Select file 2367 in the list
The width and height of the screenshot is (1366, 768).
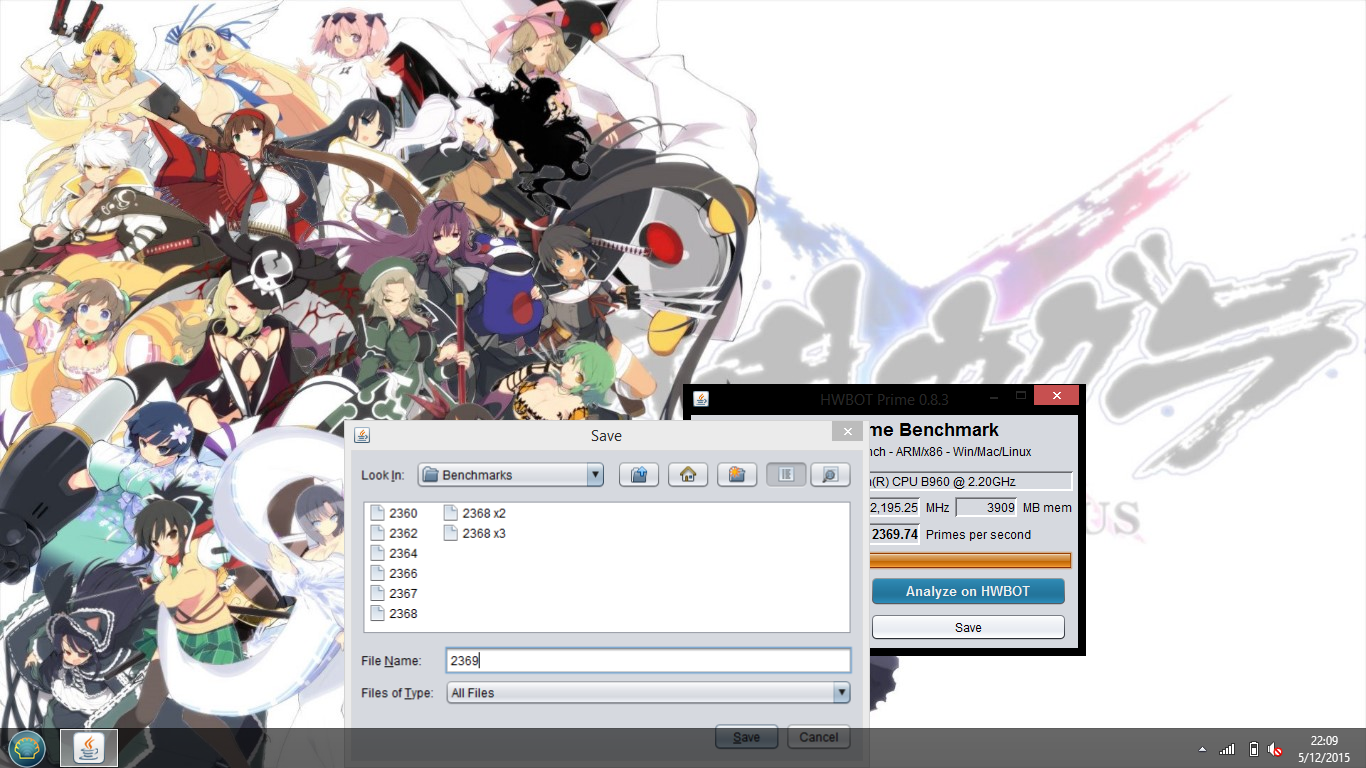coord(394,593)
